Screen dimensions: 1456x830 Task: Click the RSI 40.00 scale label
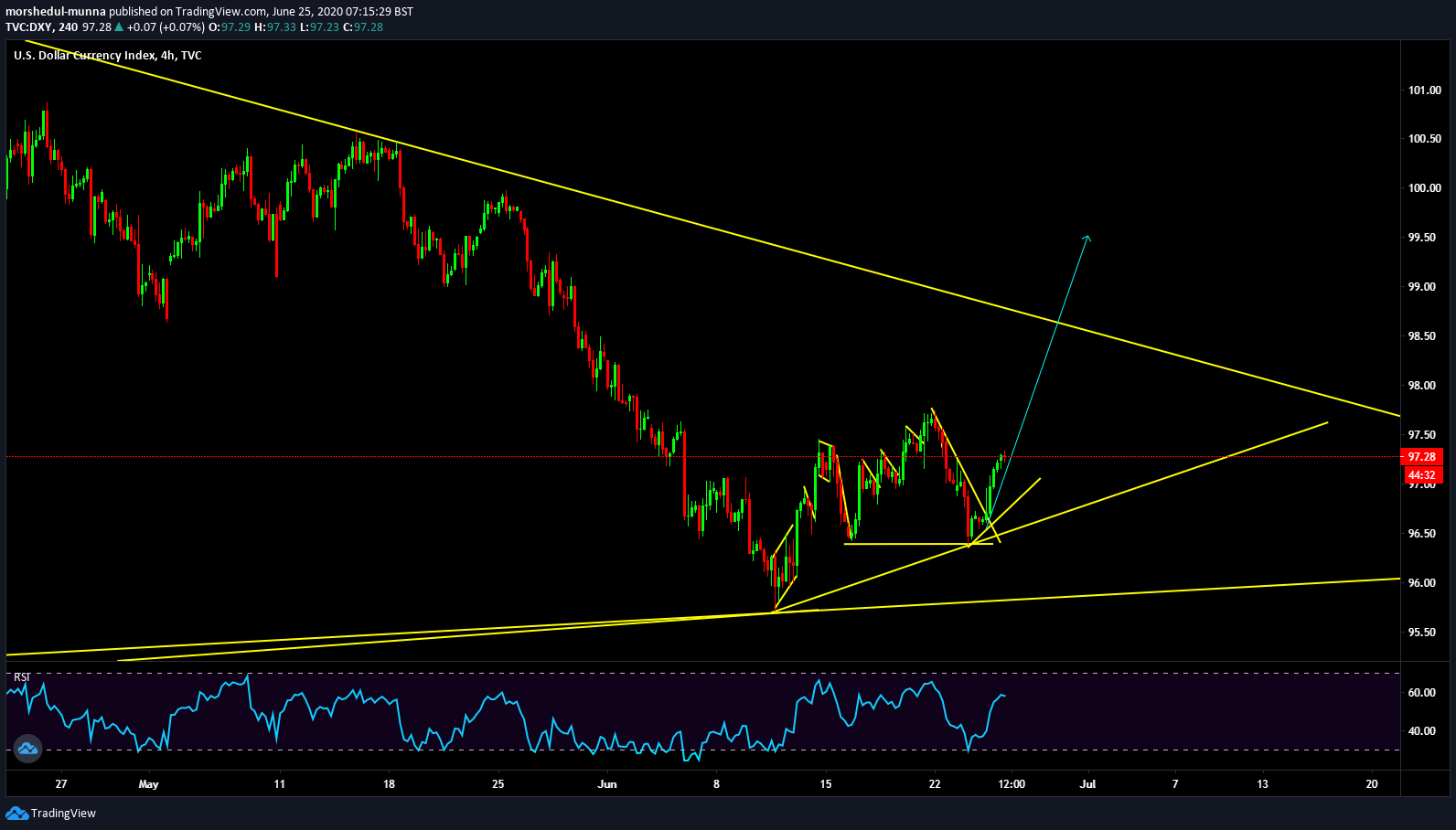click(x=1421, y=731)
